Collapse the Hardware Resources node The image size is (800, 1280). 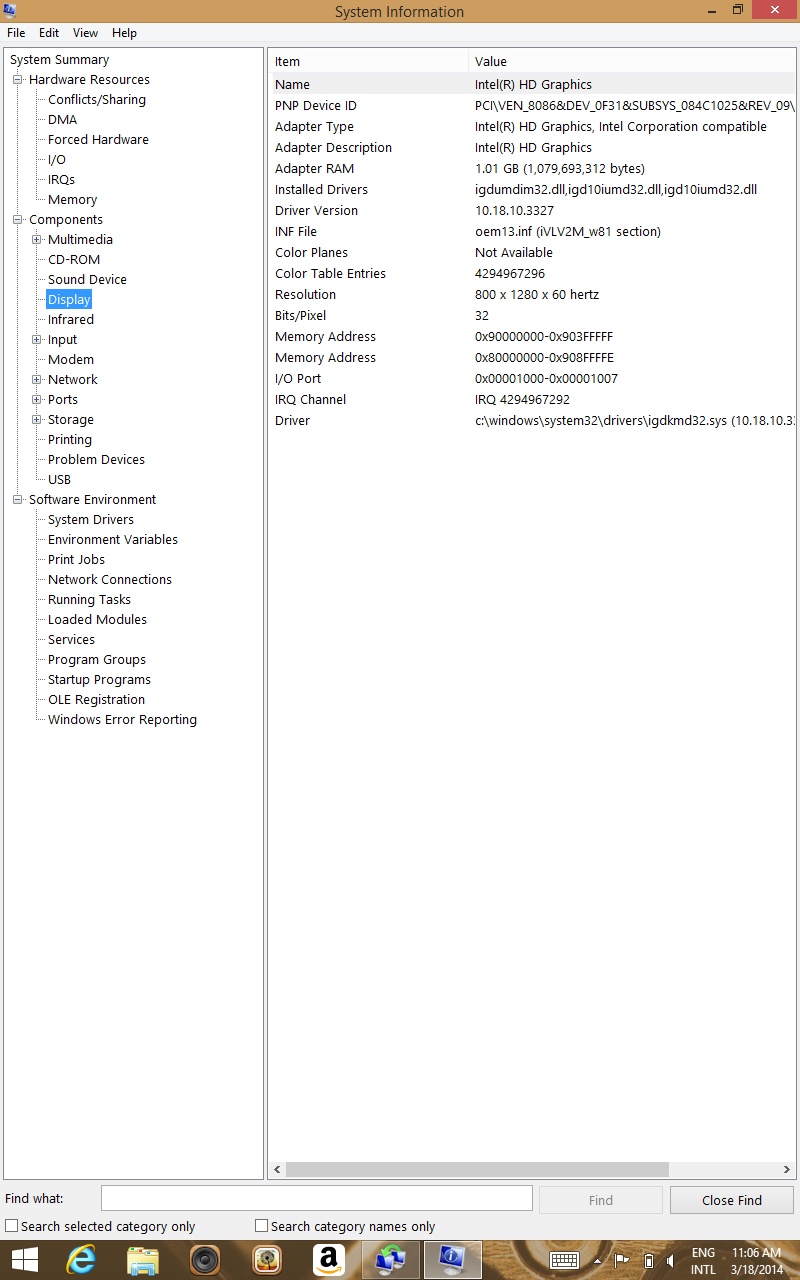17,80
